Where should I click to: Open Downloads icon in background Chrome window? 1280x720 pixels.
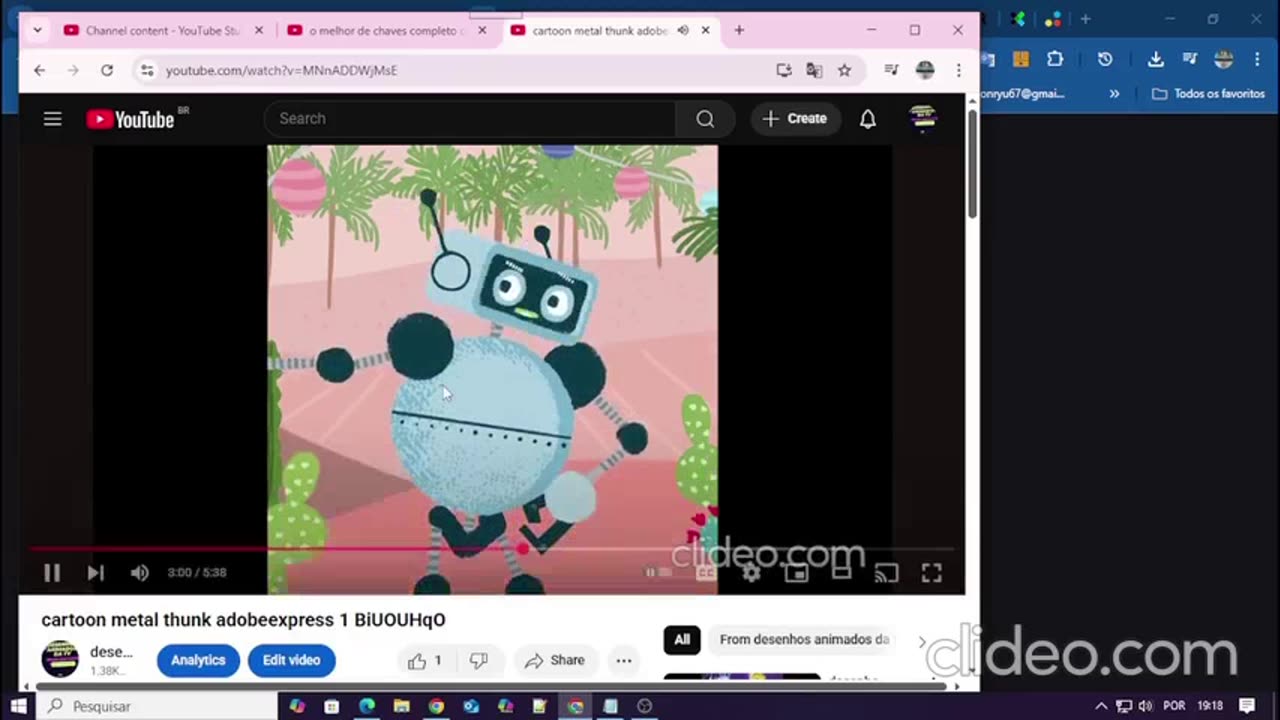point(1155,59)
